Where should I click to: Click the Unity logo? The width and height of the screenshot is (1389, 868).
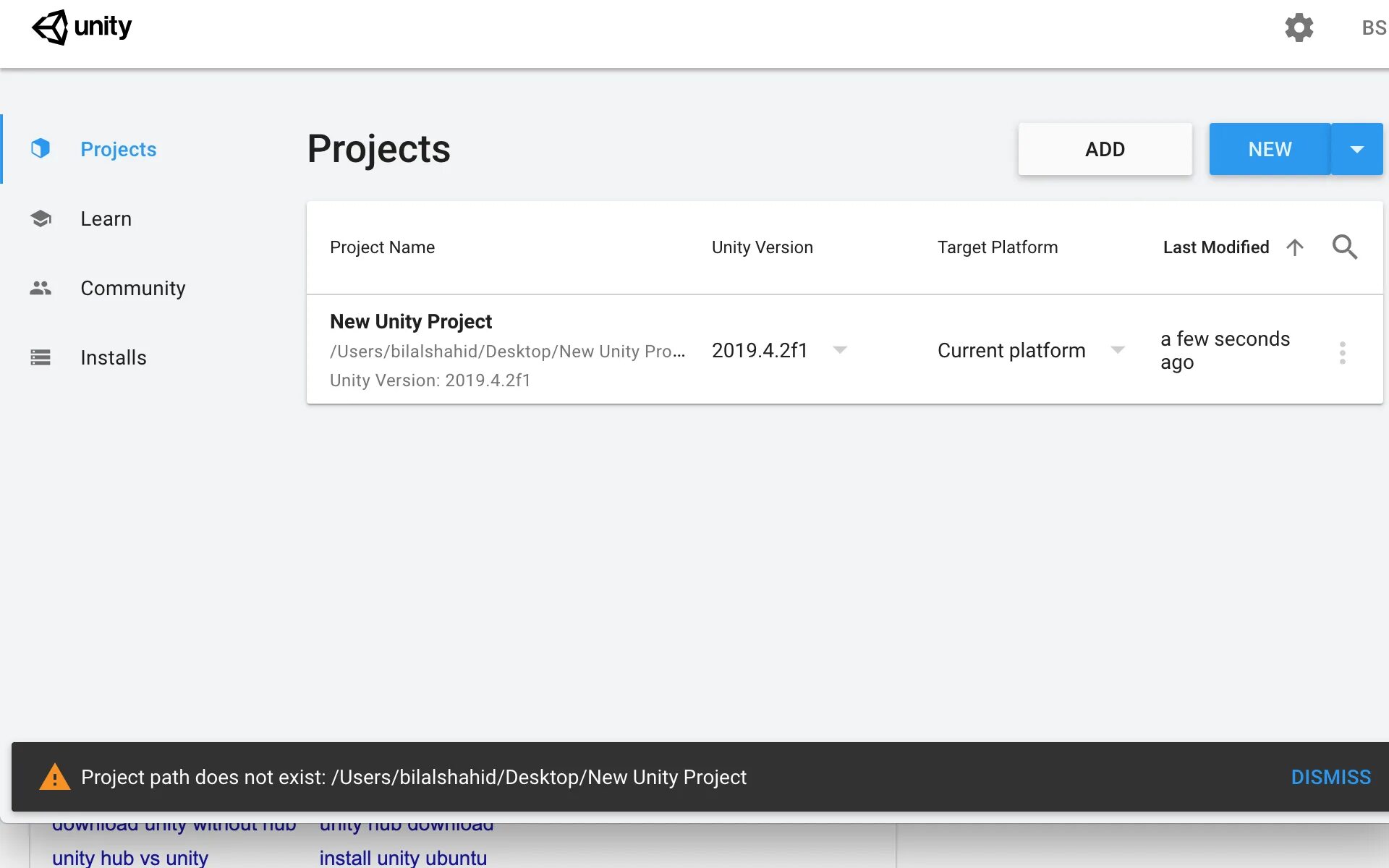[82, 27]
